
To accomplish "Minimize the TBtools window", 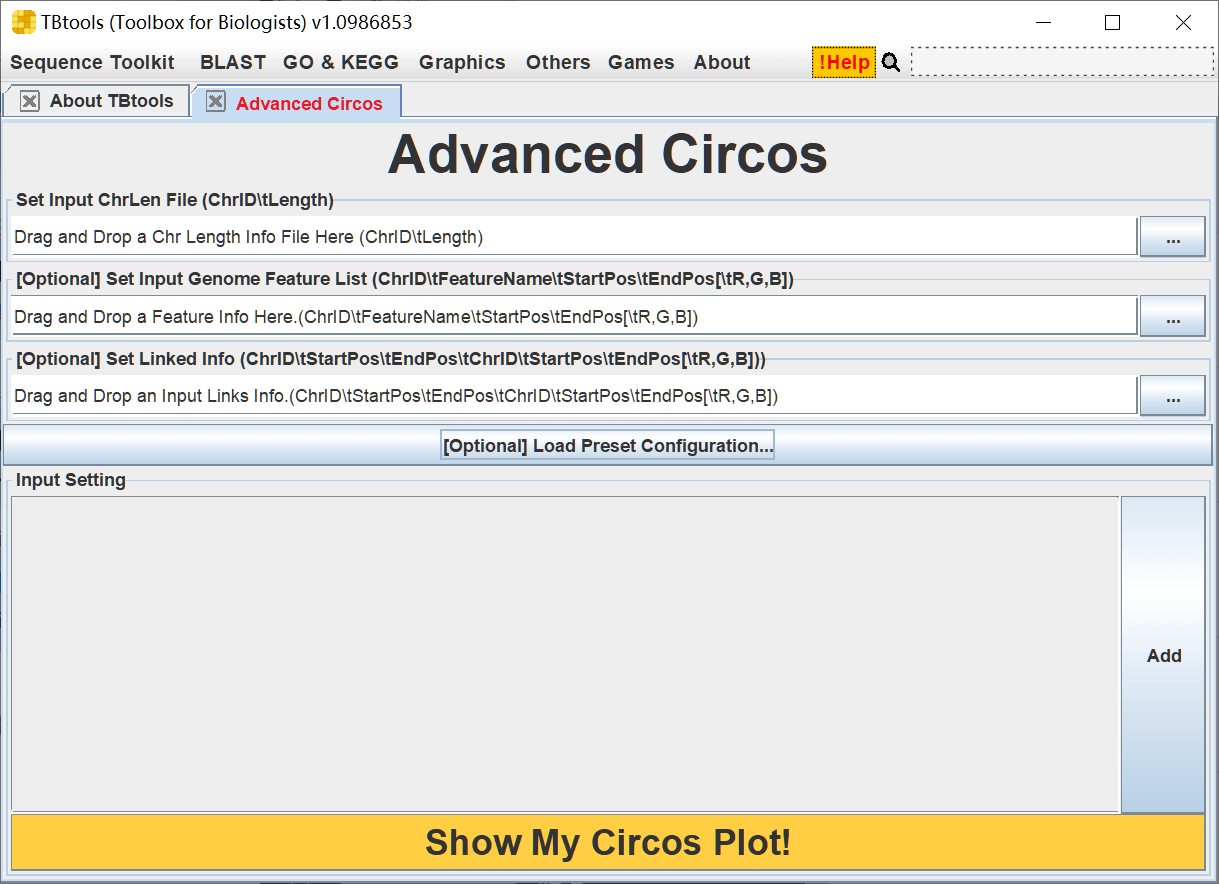I will click(x=1043, y=22).
